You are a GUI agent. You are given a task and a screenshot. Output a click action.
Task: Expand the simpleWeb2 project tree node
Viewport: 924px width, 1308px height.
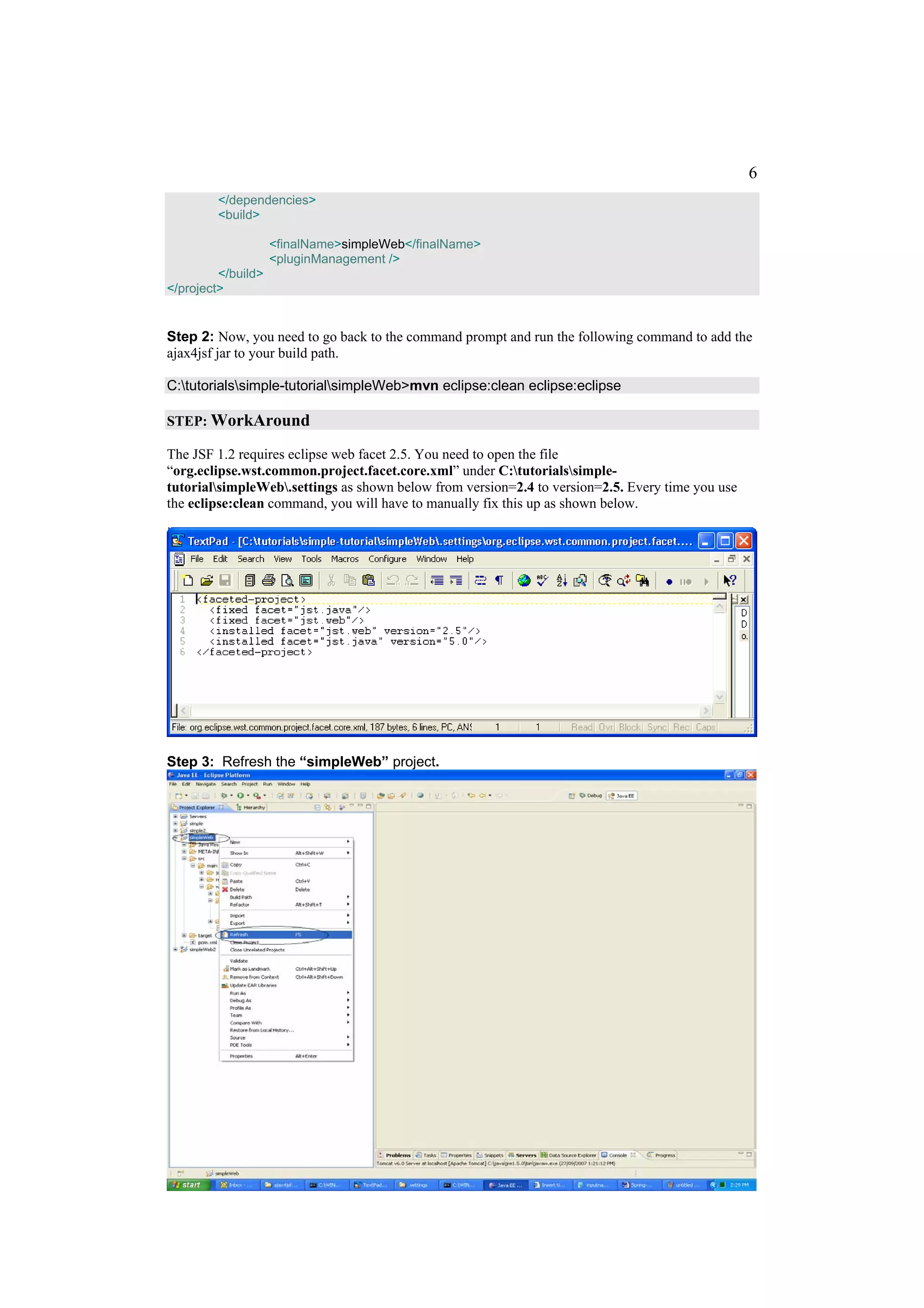pyautogui.click(x=176, y=950)
